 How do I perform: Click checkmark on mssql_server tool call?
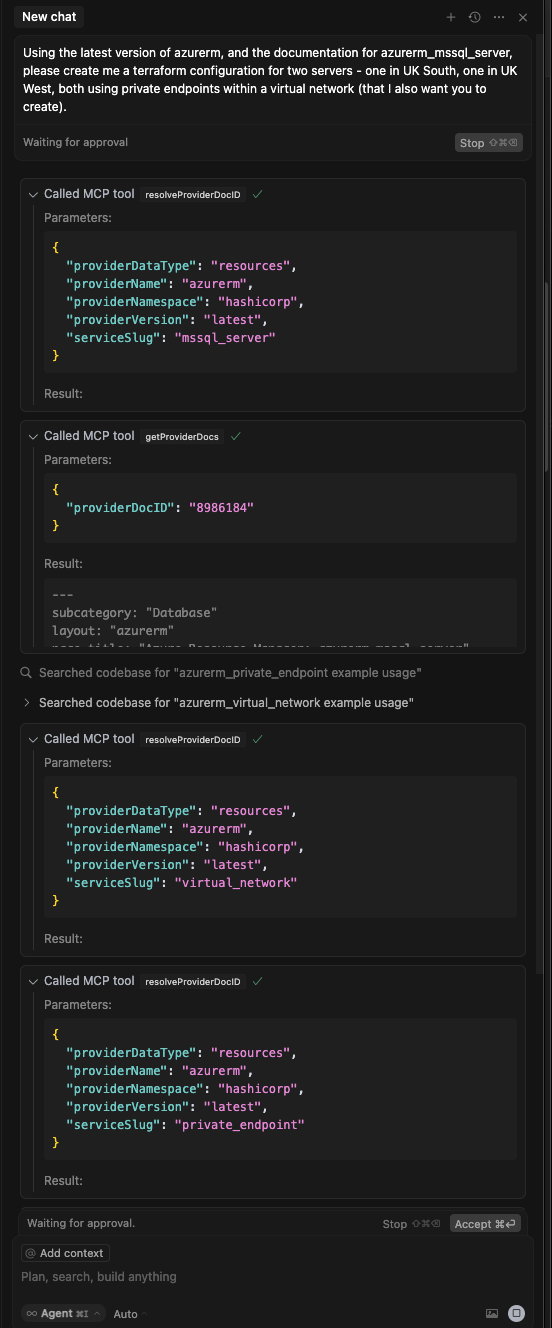pyautogui.click(x=258, y=194)
